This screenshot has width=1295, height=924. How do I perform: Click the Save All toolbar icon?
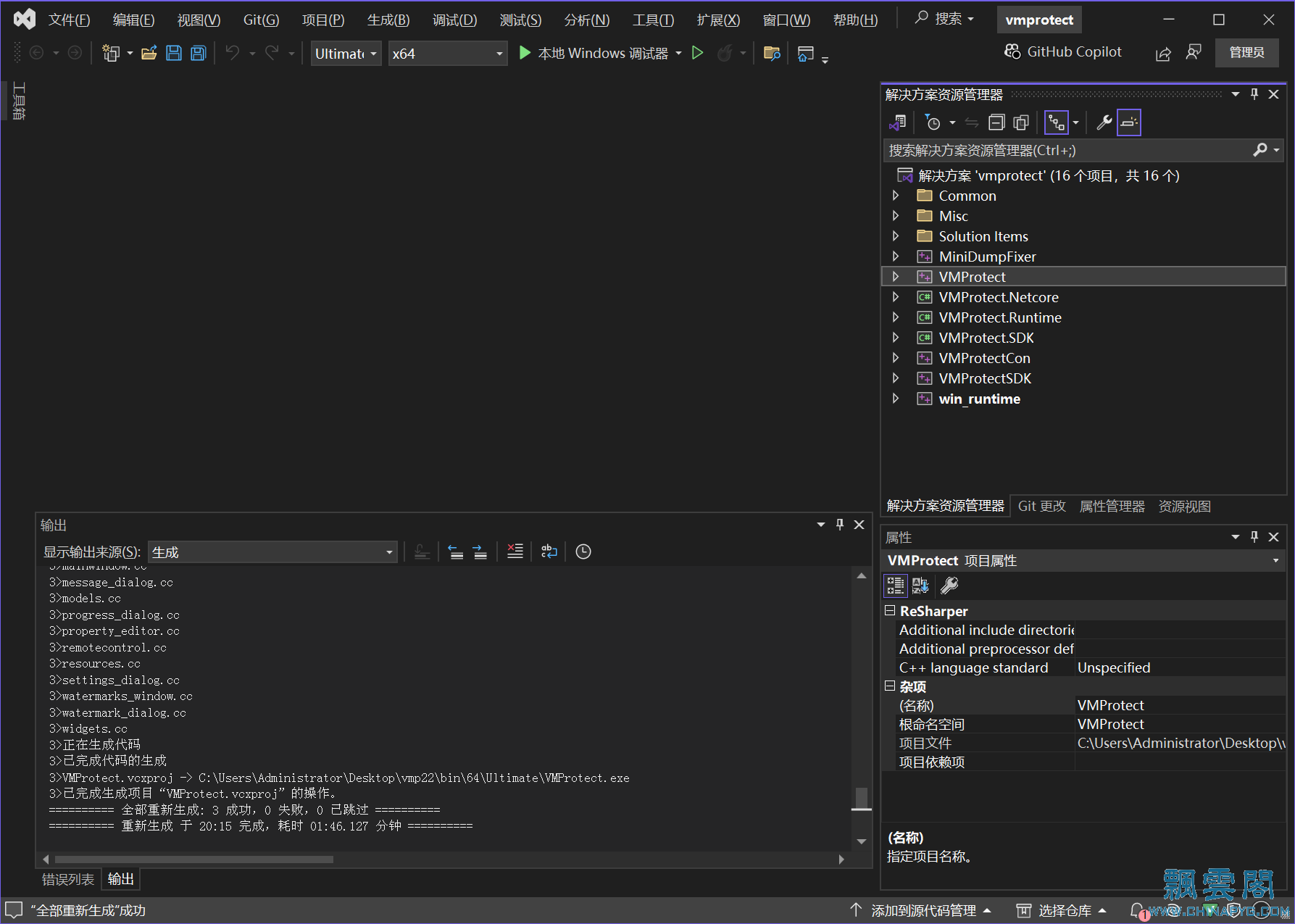tap(199, 53)
